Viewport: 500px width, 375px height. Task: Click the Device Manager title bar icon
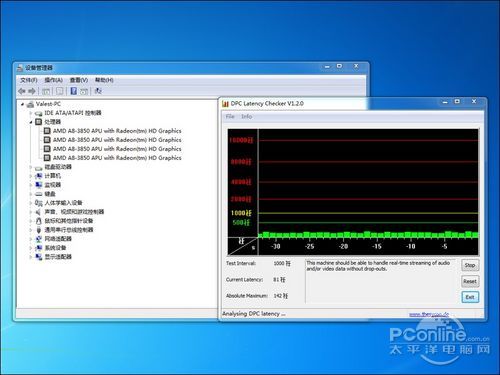click(x=20, y=68)
